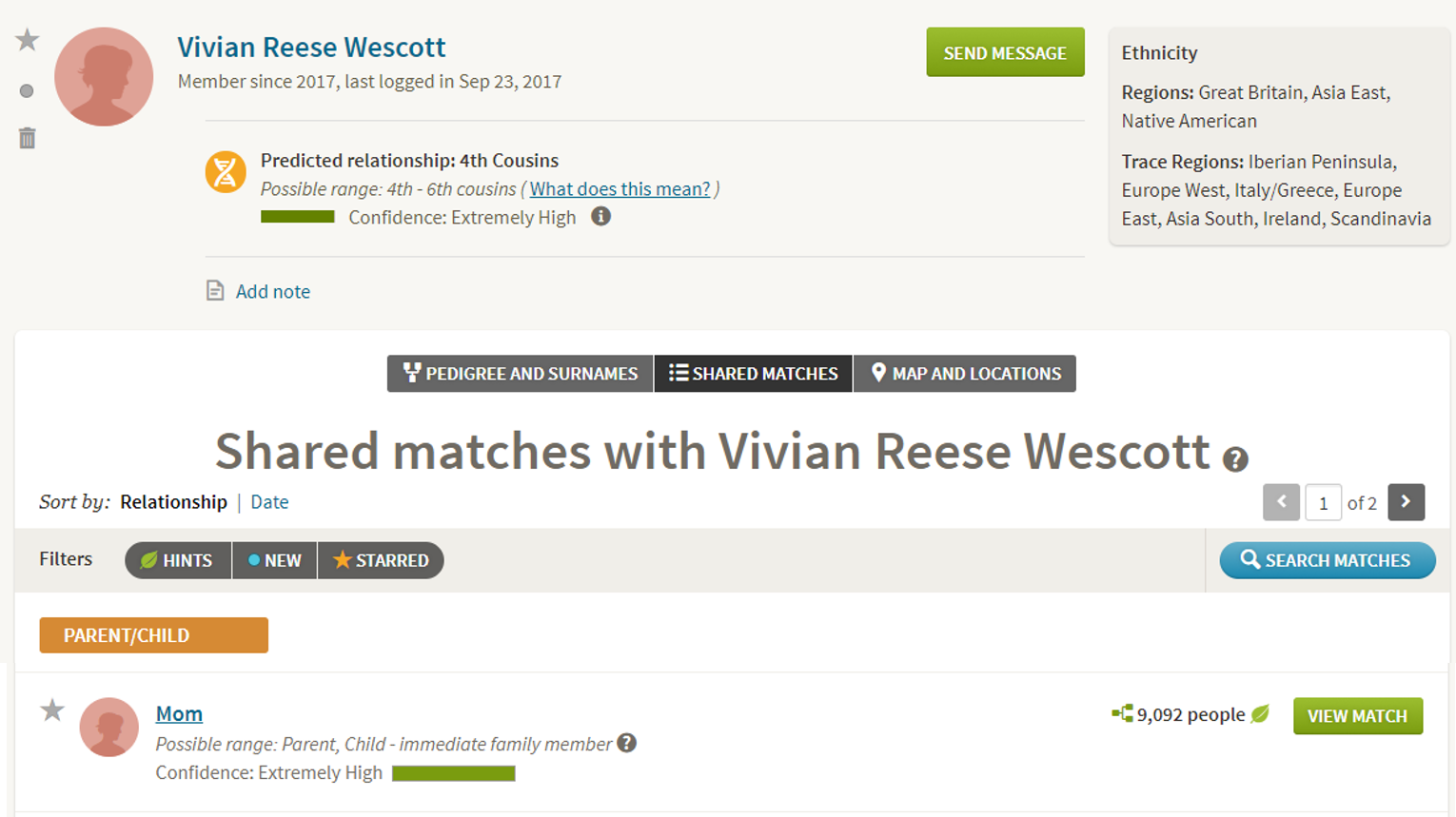The image size is (1456, 817).
Task: Toggle the HINTS filter
Action: click(x=178, y=560)
